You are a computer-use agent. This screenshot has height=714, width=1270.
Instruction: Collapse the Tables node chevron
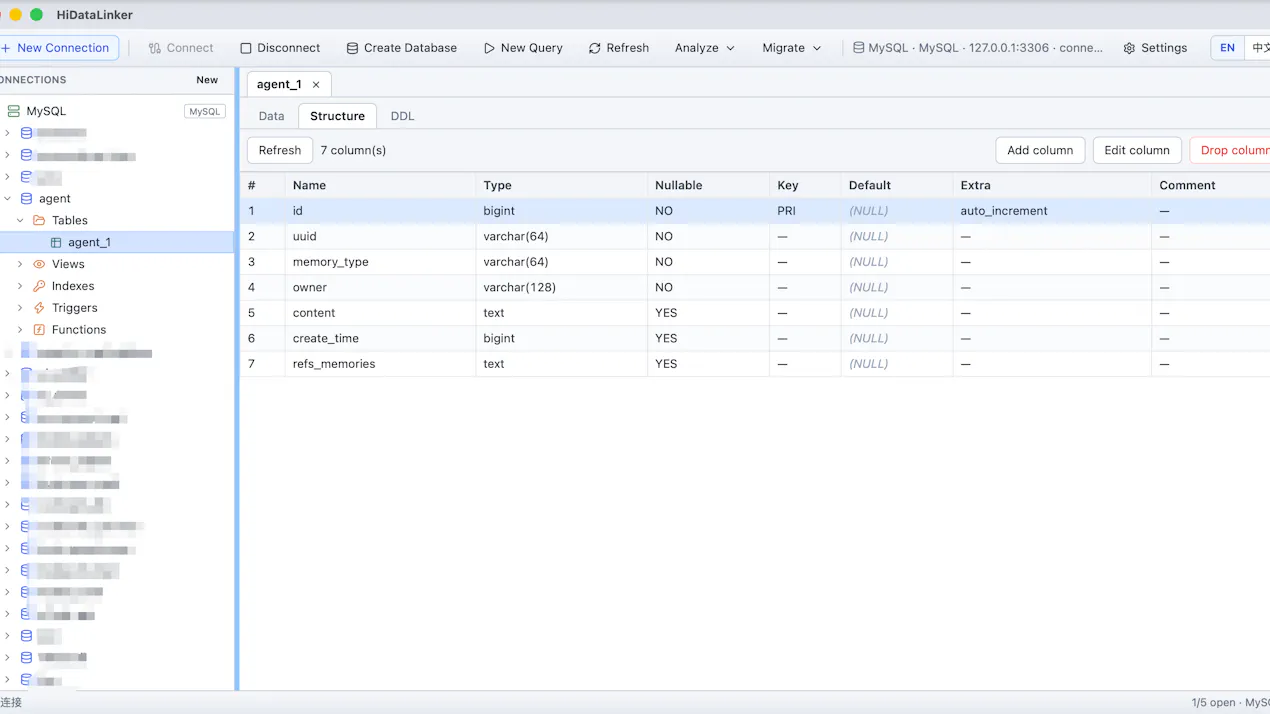(20, 221)
